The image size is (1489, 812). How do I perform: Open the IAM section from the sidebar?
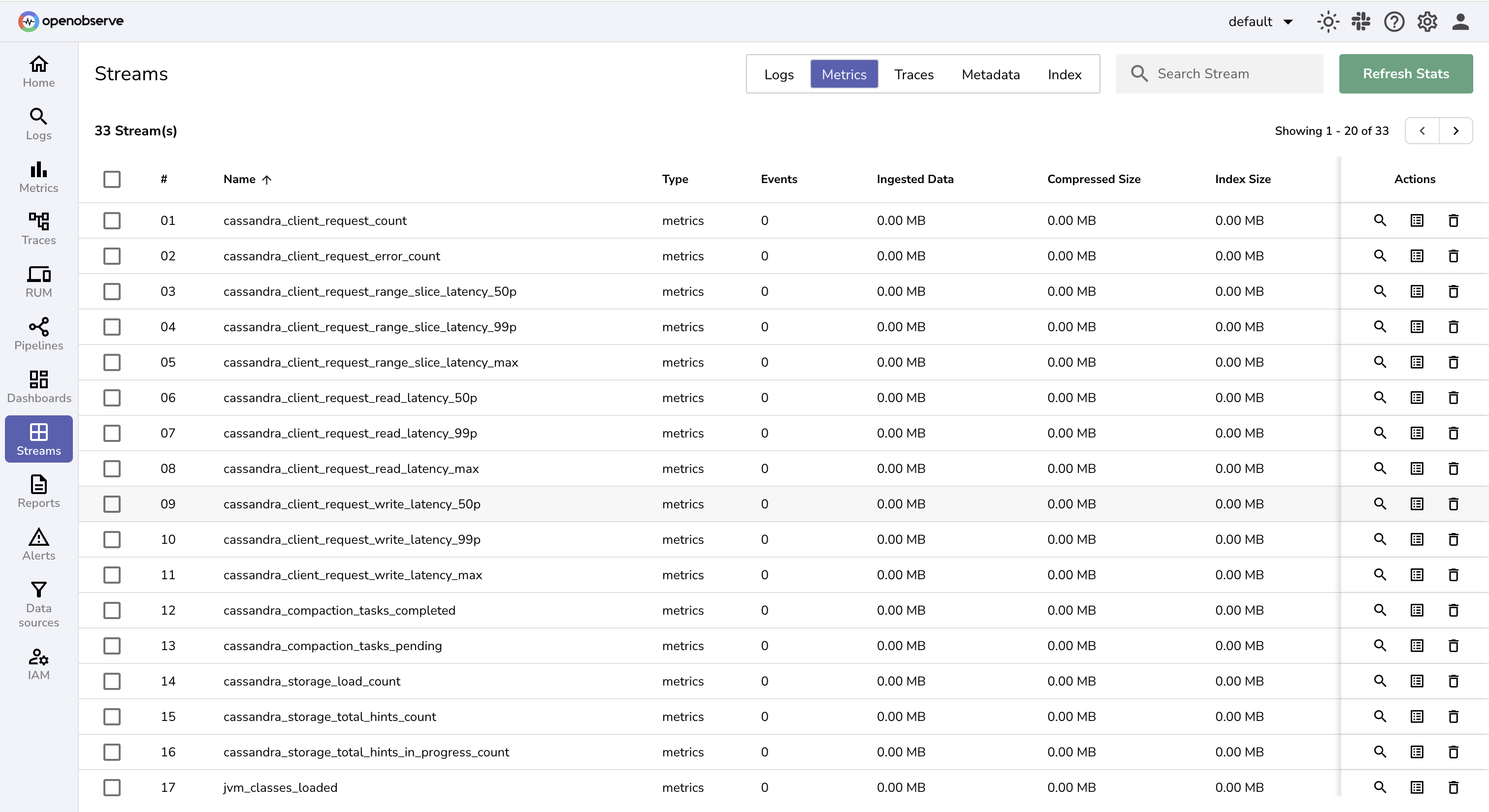[38, 663]
